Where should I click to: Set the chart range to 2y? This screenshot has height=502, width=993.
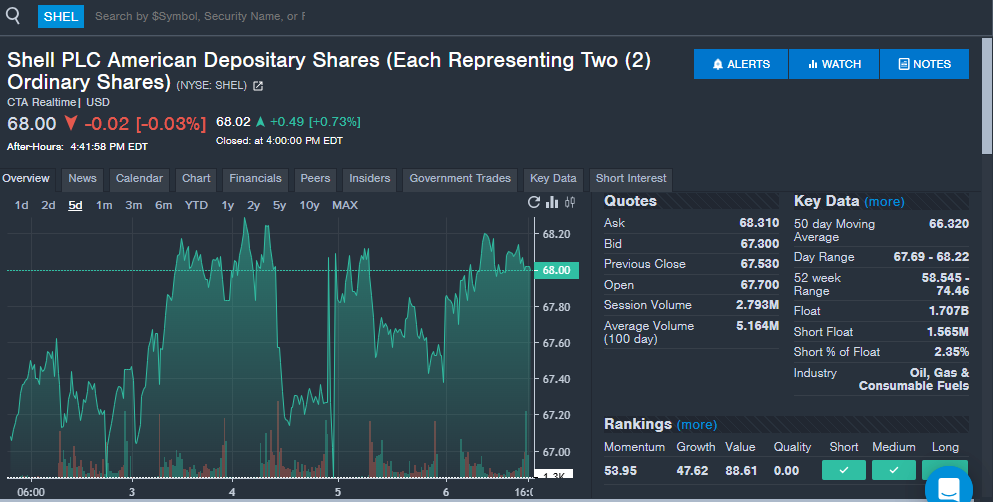253,205
